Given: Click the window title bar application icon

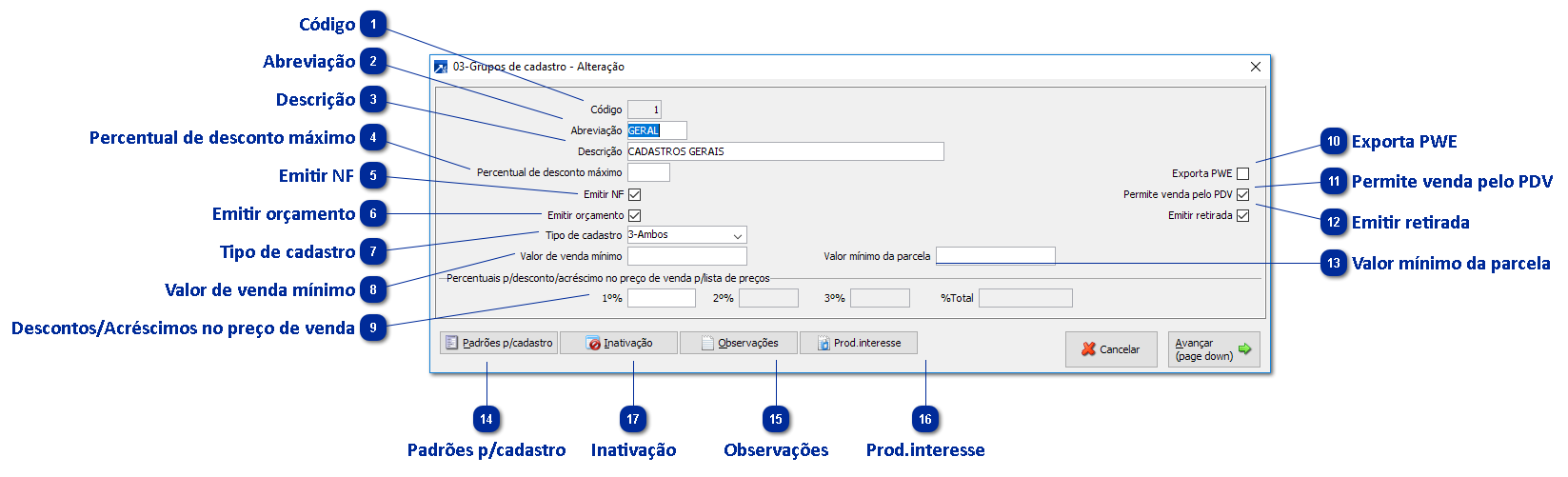Looking at the screenshot, I should click(441, 67).
